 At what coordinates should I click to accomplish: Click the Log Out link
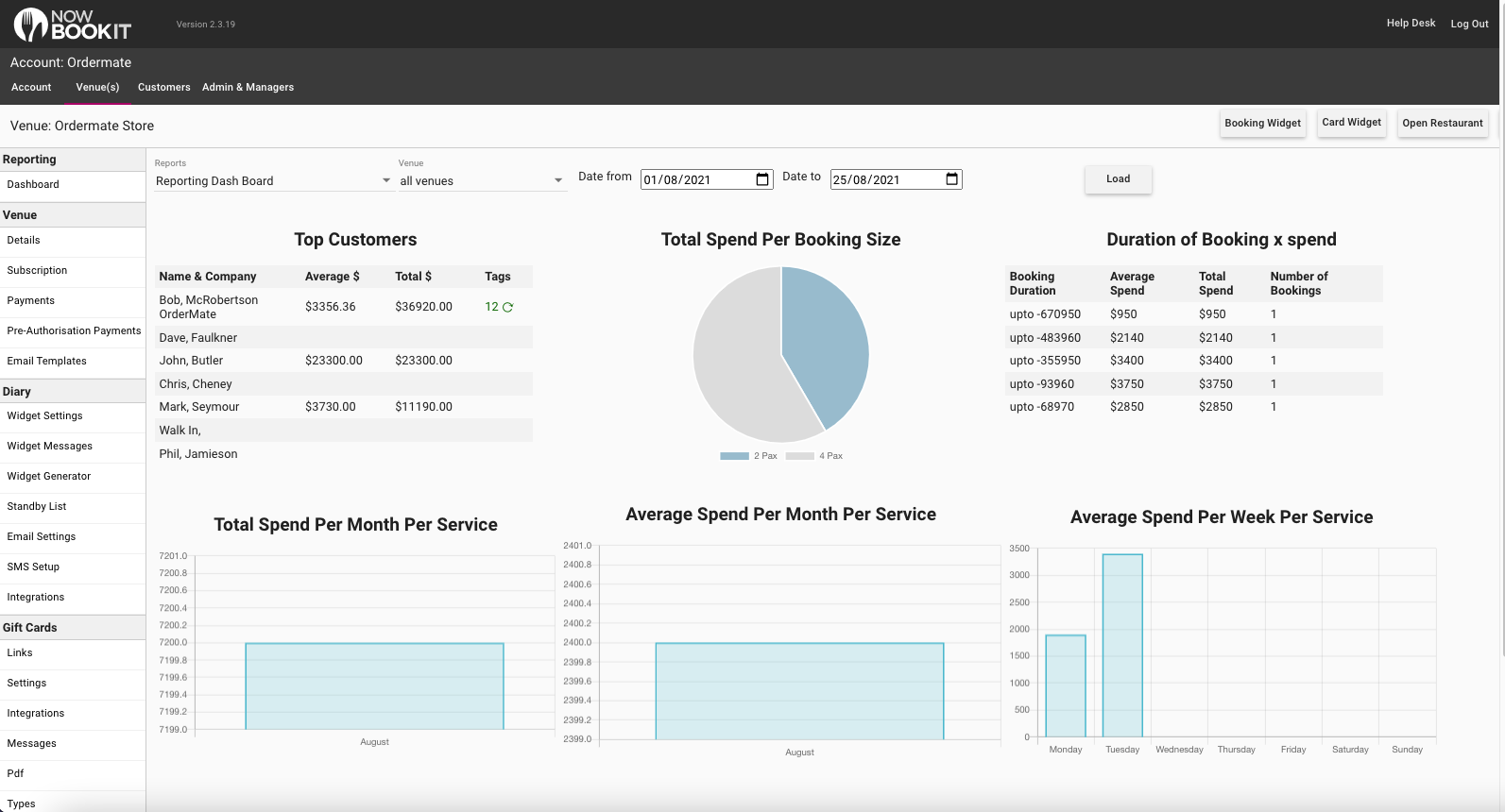tap(1469, 24)
